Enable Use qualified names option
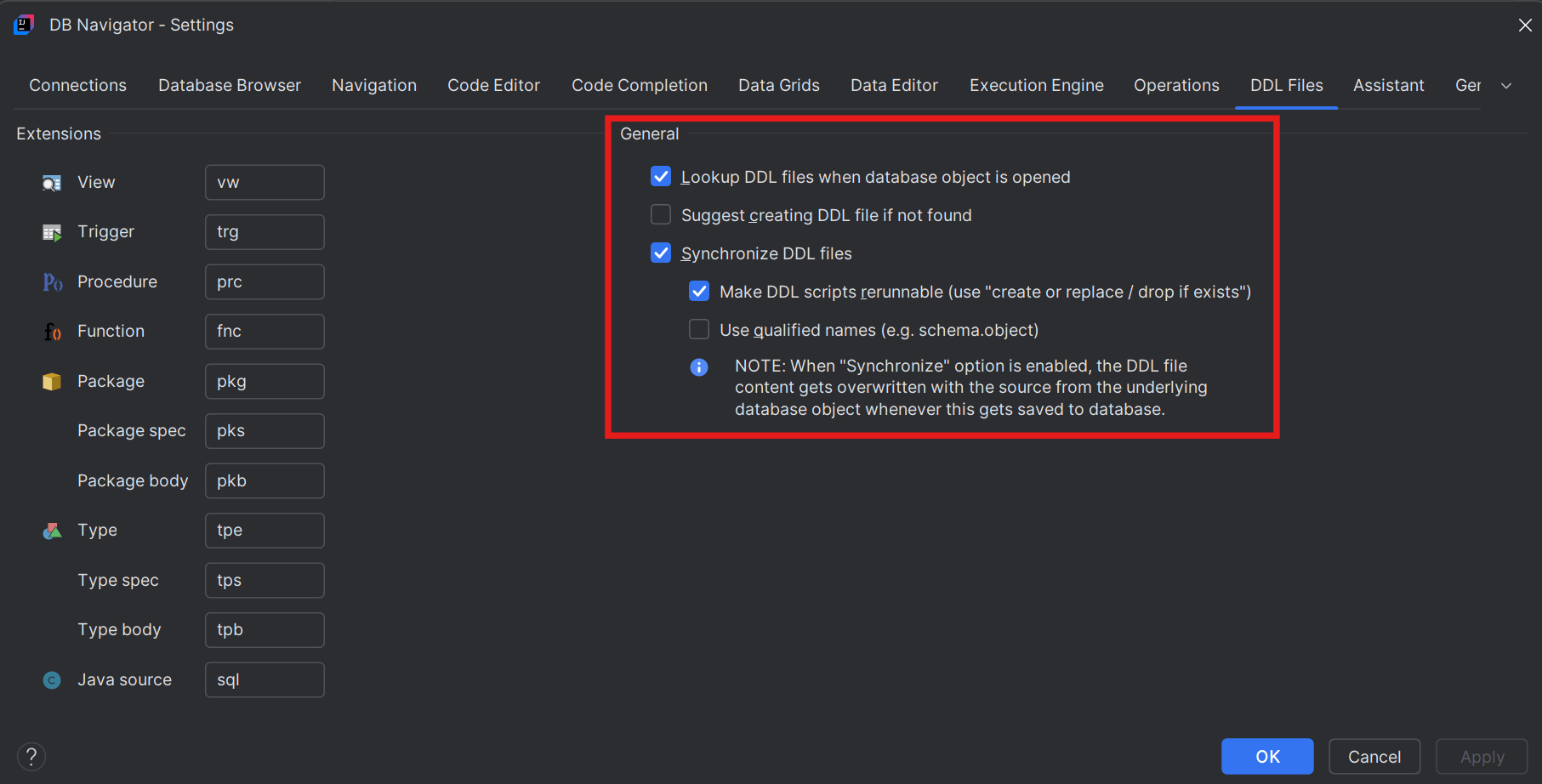Viewport: 1542px width, 784px height. pos(698,329)
